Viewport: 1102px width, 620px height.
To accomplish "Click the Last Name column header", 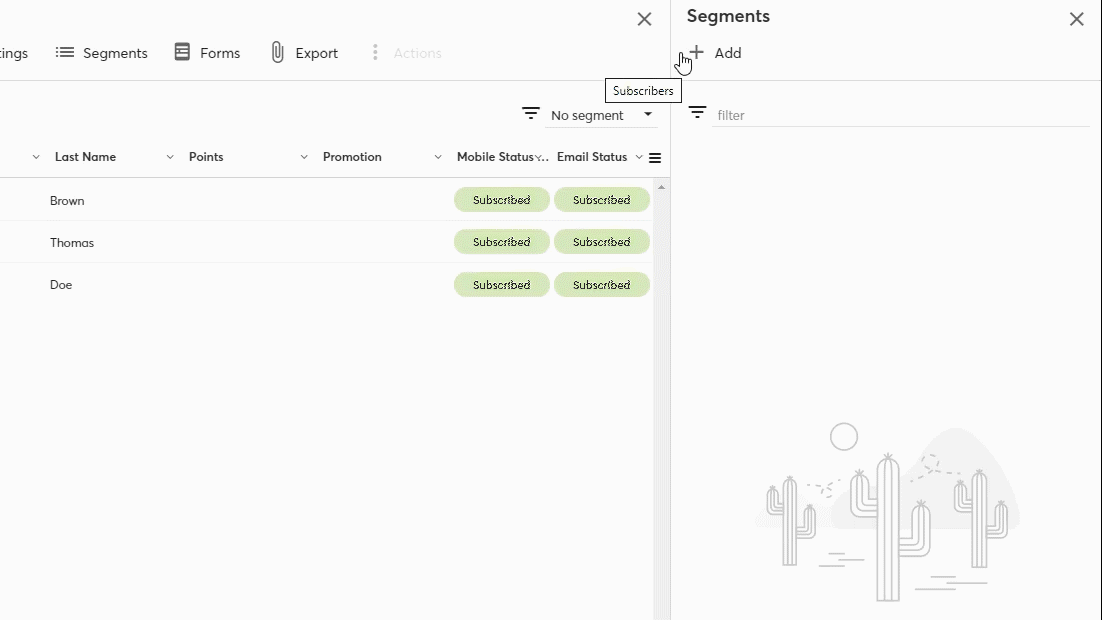I will tap(85, 157).
